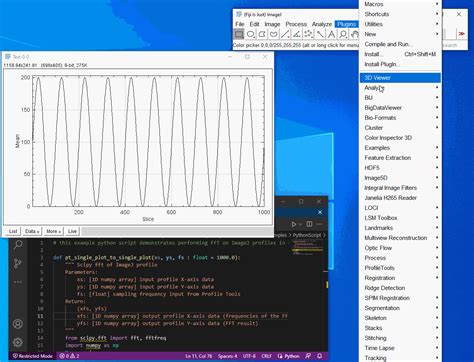Expand the BigDataViewer submenu
The height and width of the screenshot is (362, 474).
pyautogui.click(x=400, y=108)
